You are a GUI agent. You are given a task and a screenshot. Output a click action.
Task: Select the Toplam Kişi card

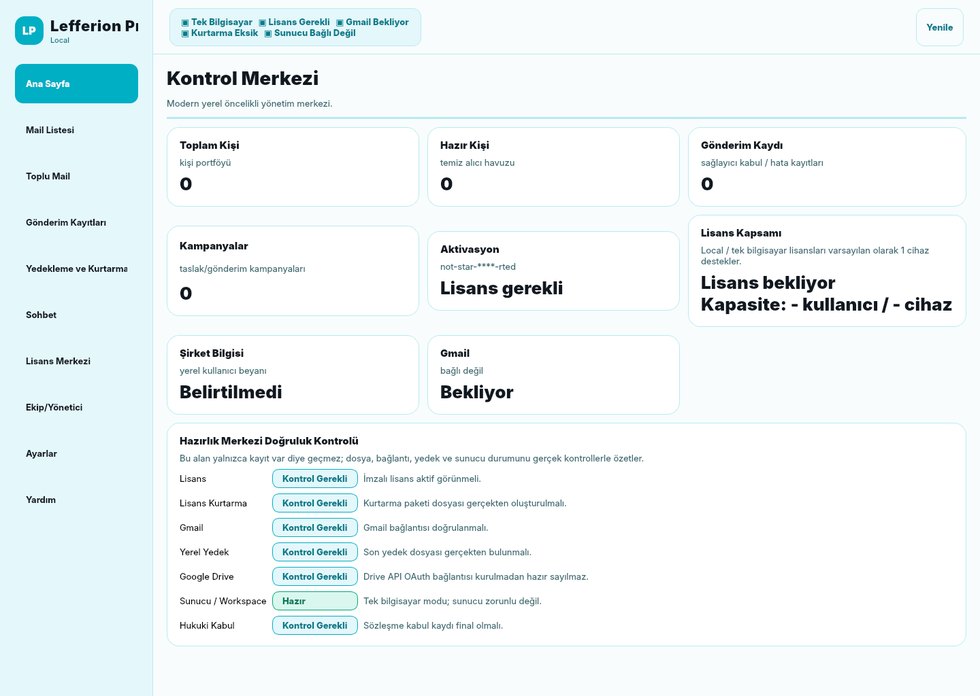(x=292, y=167)
